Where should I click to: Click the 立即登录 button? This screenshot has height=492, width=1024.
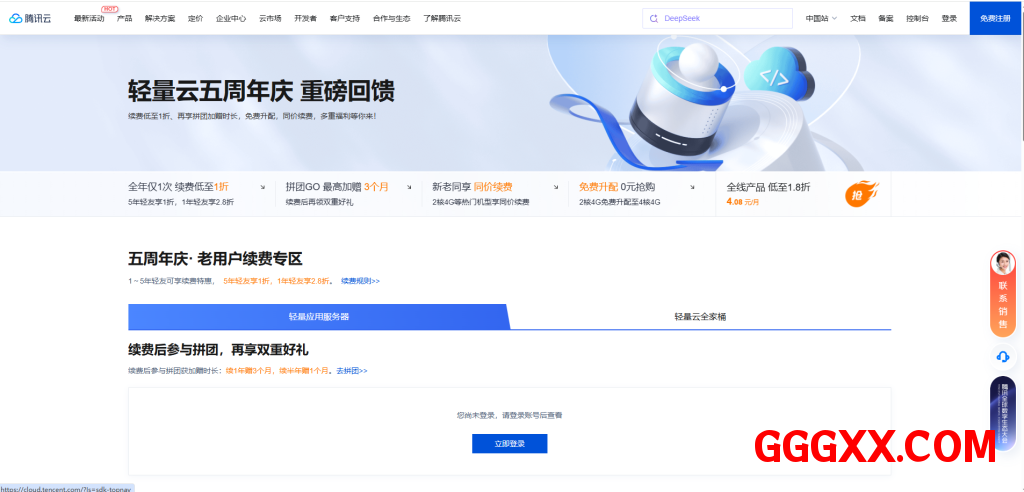tap(509, 443)
